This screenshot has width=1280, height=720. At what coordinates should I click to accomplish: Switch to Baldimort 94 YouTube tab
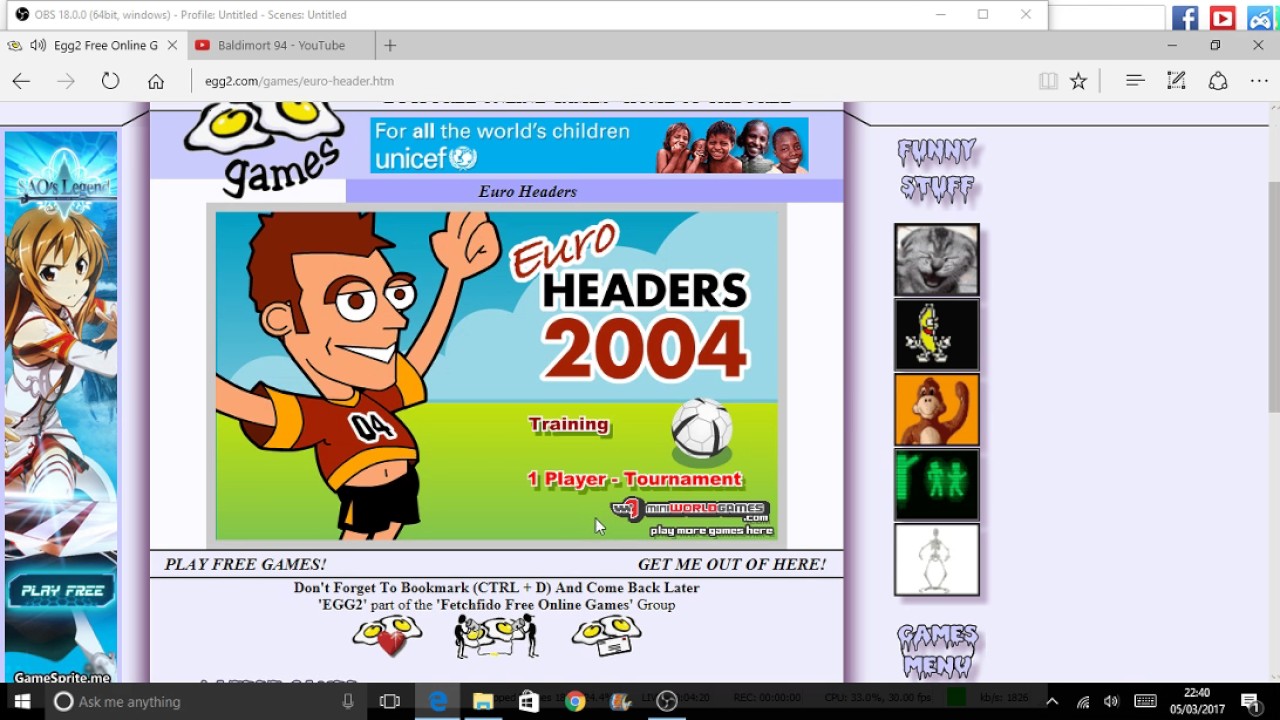[x=281, y=45]
